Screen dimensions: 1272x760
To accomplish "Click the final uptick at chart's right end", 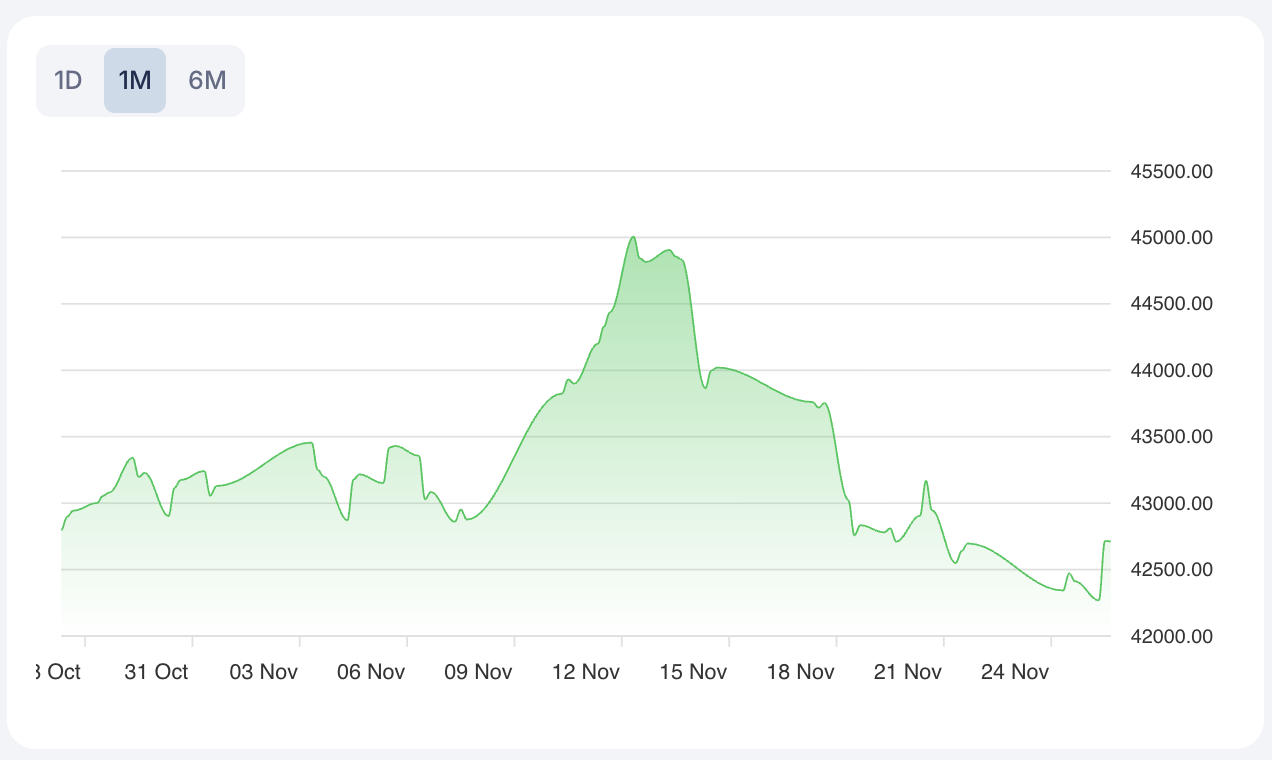I will pyautogui.click(x=1107, y=542).
